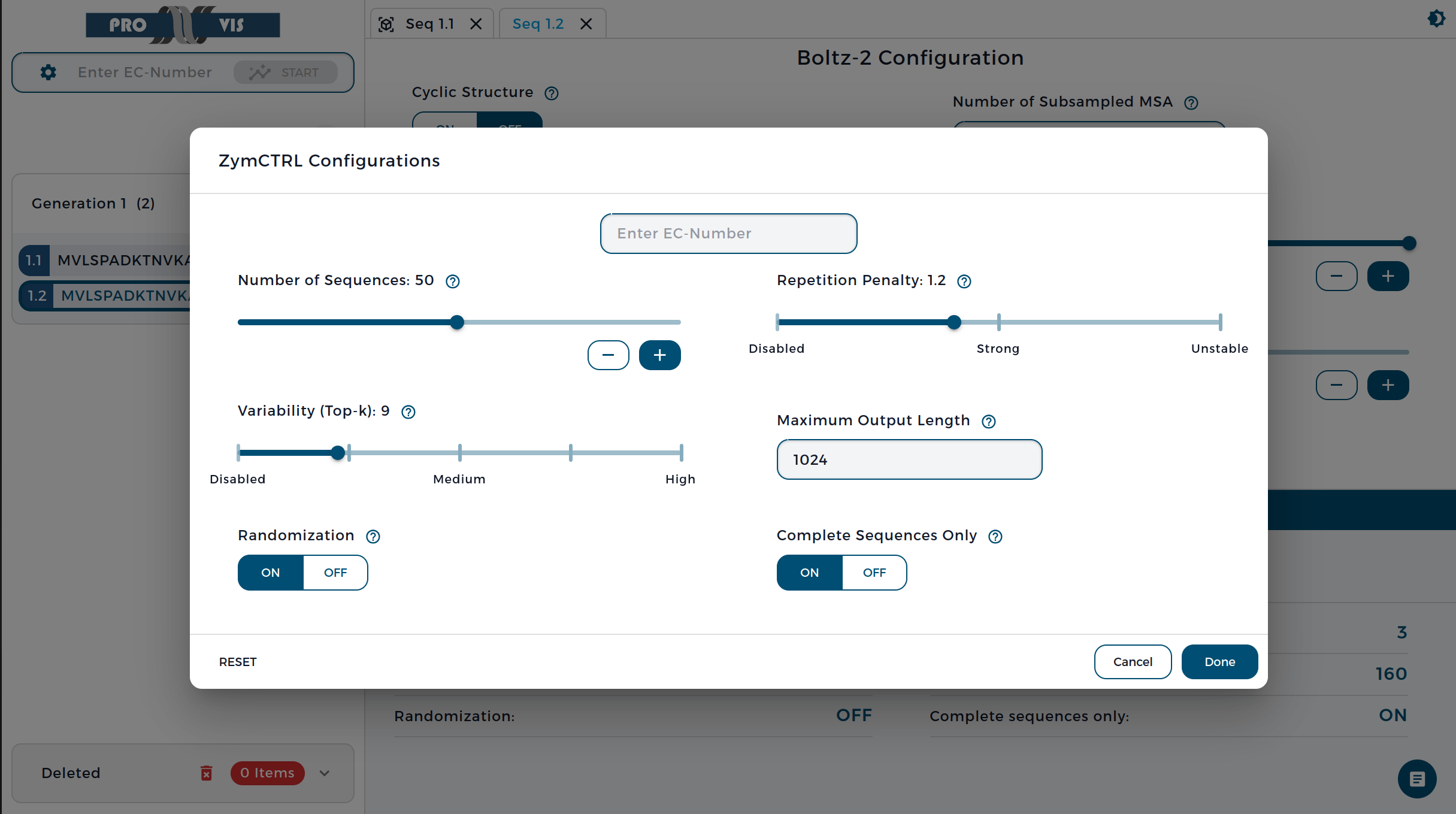The height and width of the screenshot is (814, 1456).
Task: Open Randomization help icon in dialog
Action: [373, 537]
